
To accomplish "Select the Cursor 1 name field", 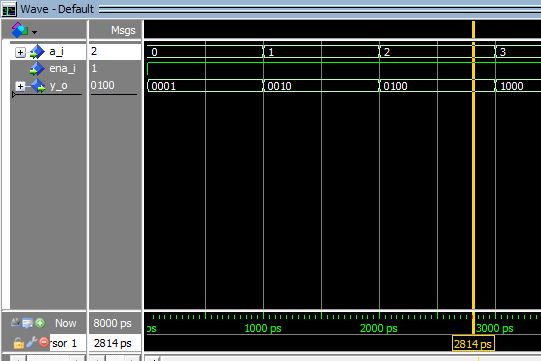I will click(x=68, y=343).
